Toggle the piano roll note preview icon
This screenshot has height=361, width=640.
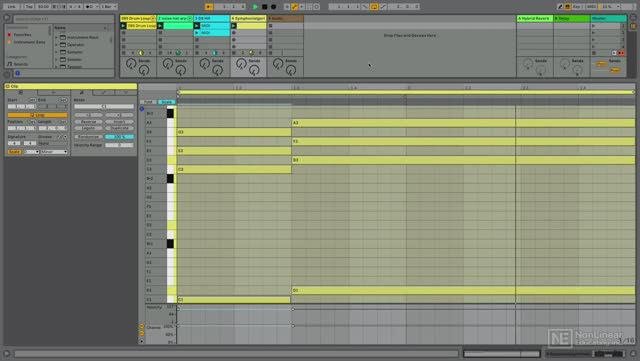point(142,109)
